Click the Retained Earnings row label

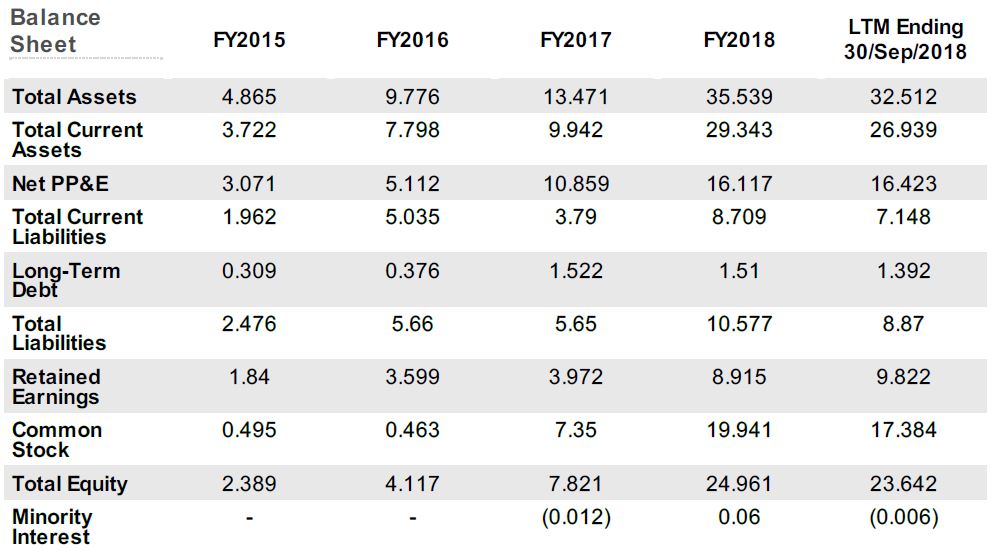tap(56, 387)
